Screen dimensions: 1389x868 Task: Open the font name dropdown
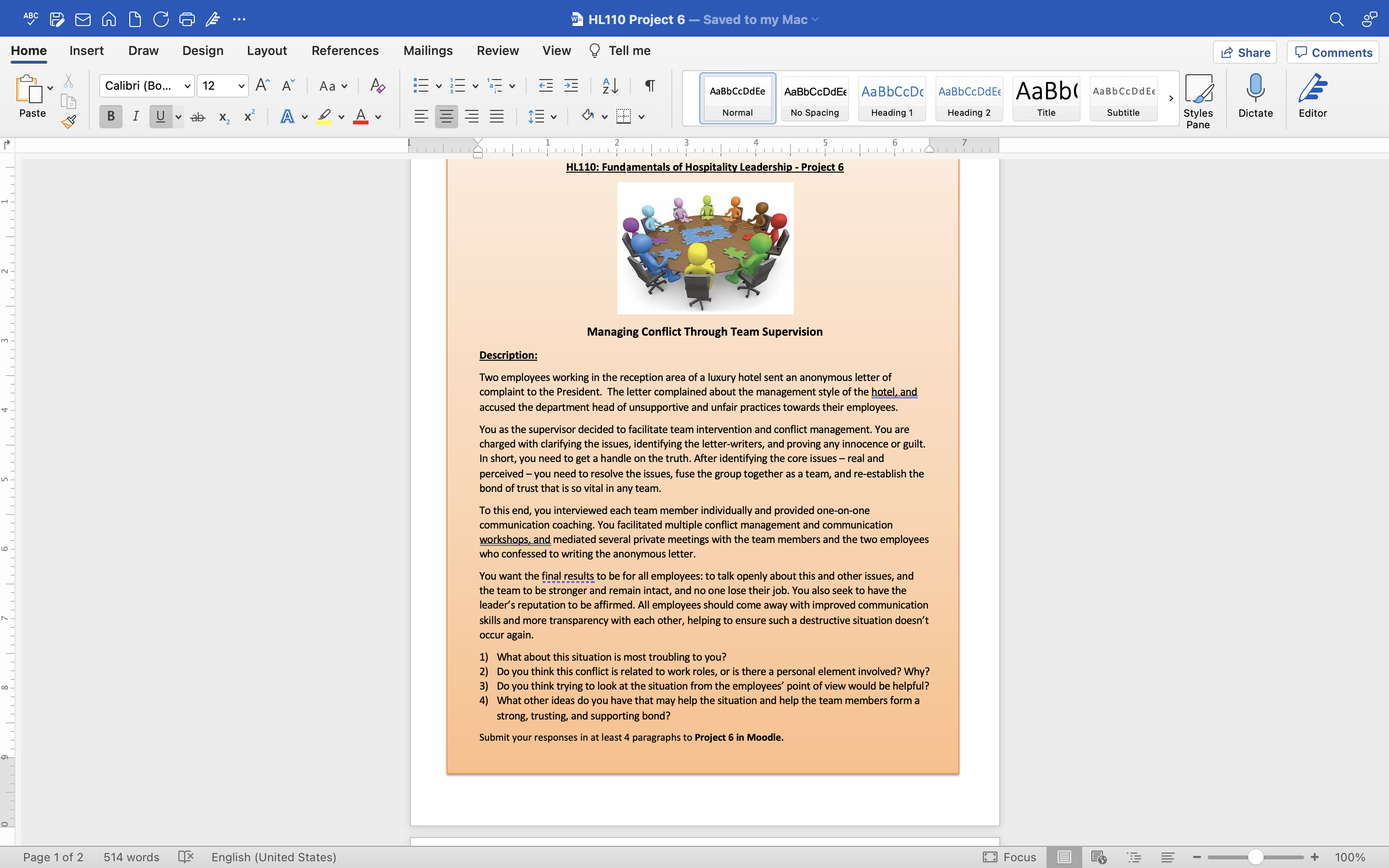point(187,86)
